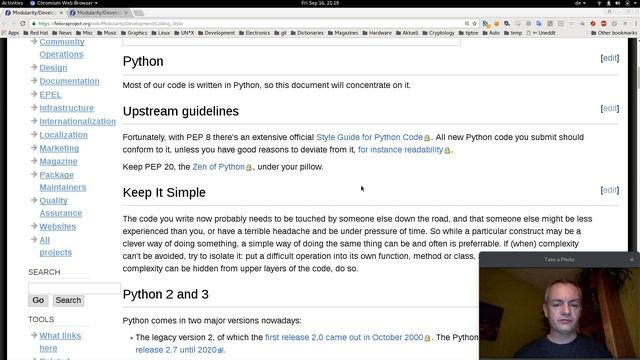Open the Magazines bookmarks folder
The height and width of the screenshot is (360, 640).
pyautogui.click(x=343, y=33)
